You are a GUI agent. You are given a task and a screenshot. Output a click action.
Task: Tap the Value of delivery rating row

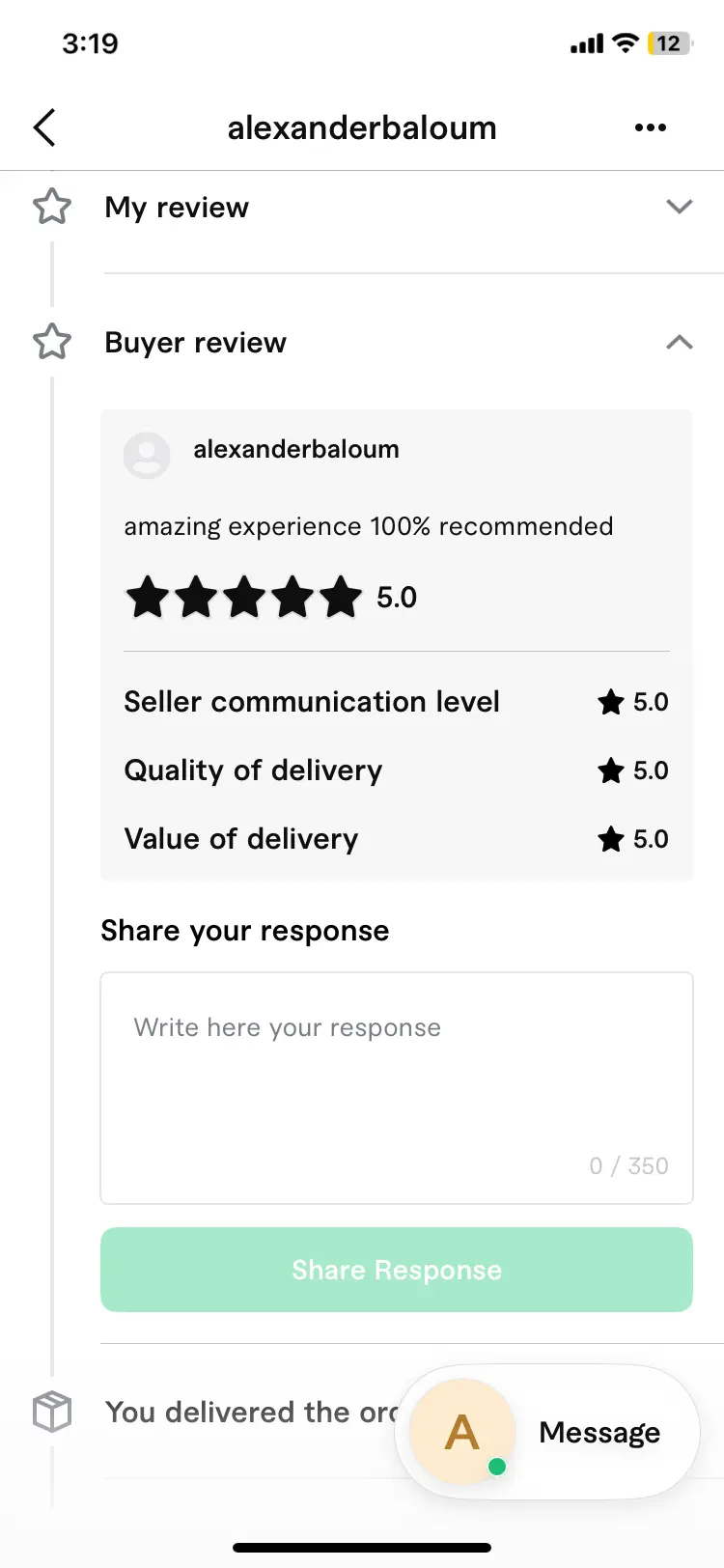coord(397,839)
